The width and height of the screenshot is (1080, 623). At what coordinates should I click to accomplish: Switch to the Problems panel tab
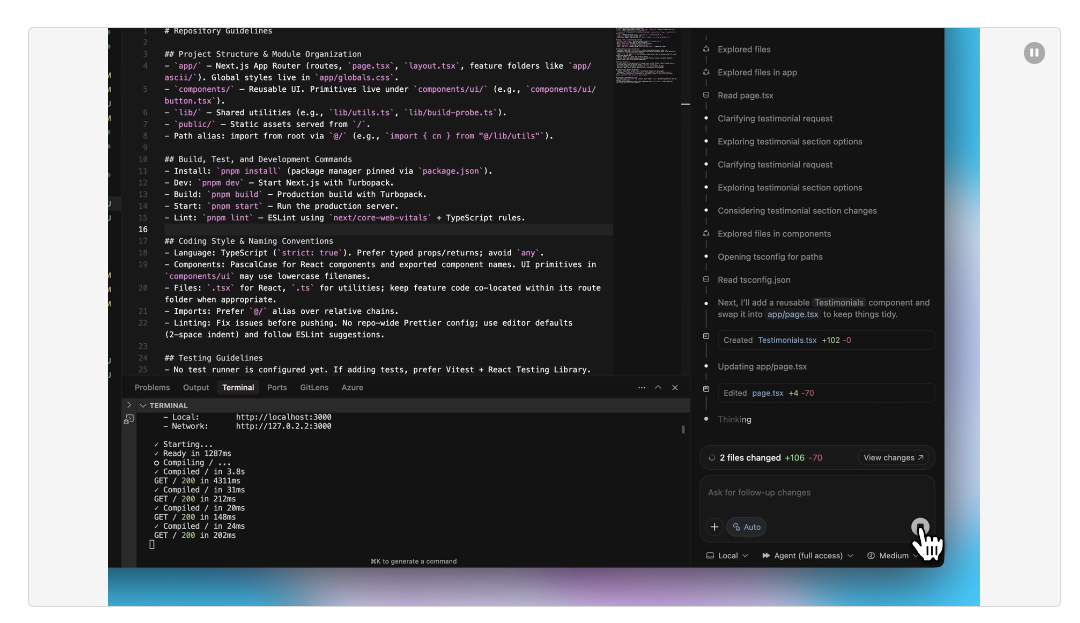(x=152, y=388)
